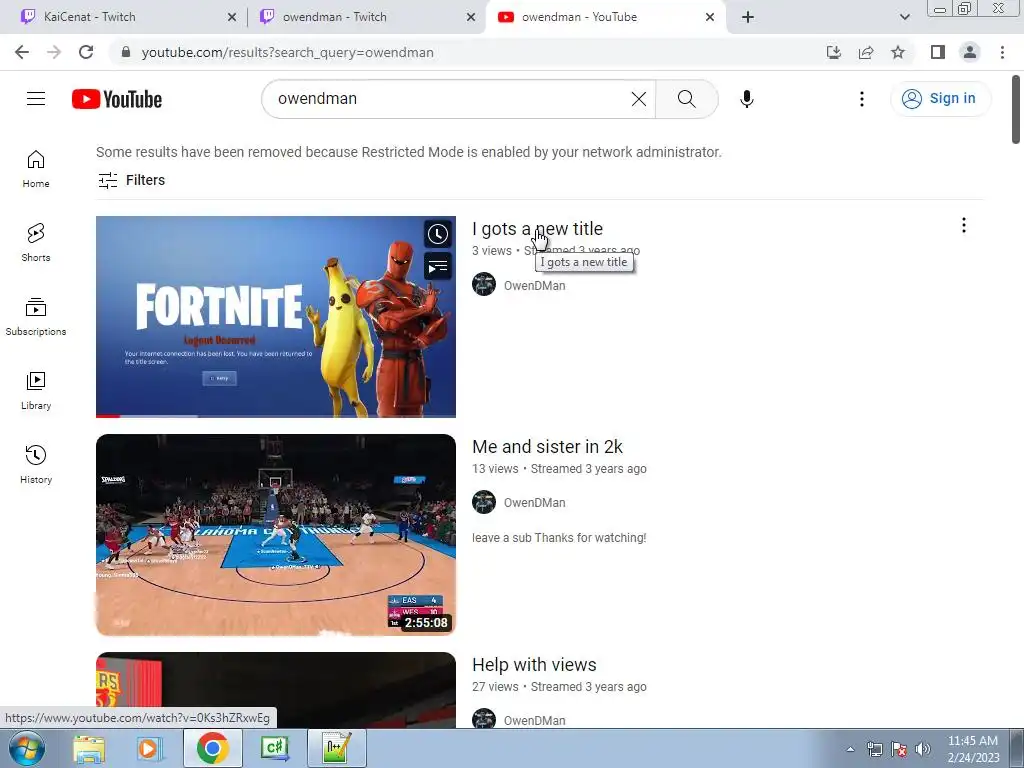Clear the search box with the X
This screenshot has height=768, width=1024.
[x=639, y=99]
